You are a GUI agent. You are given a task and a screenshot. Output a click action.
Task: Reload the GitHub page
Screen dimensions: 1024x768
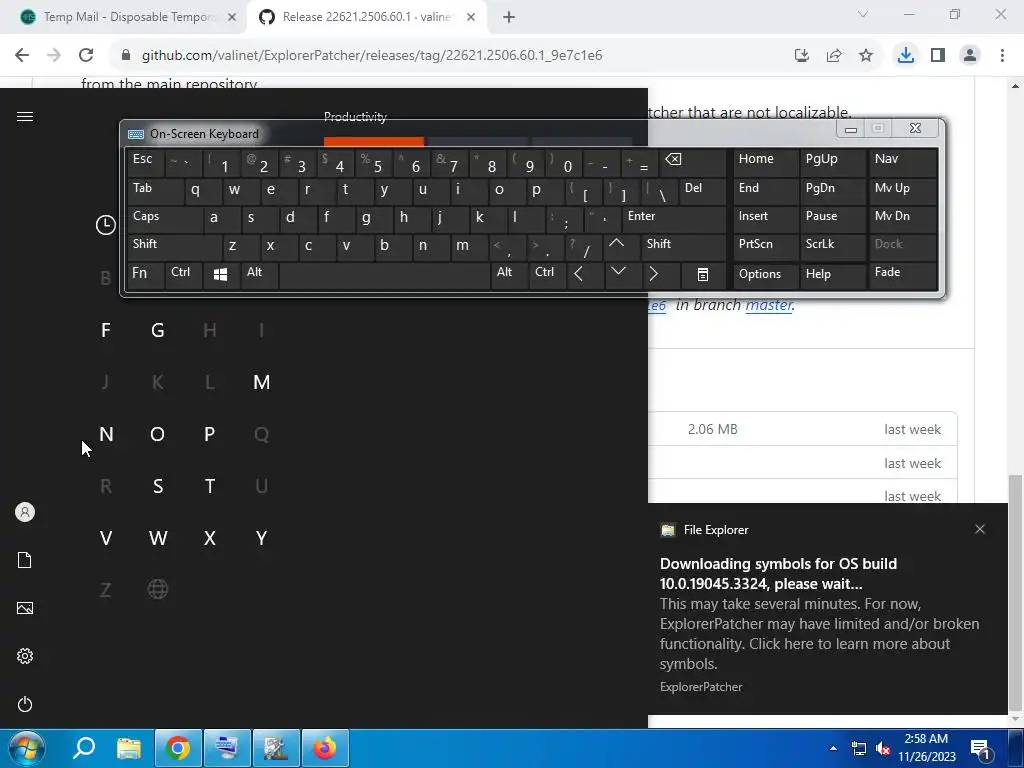86,55
